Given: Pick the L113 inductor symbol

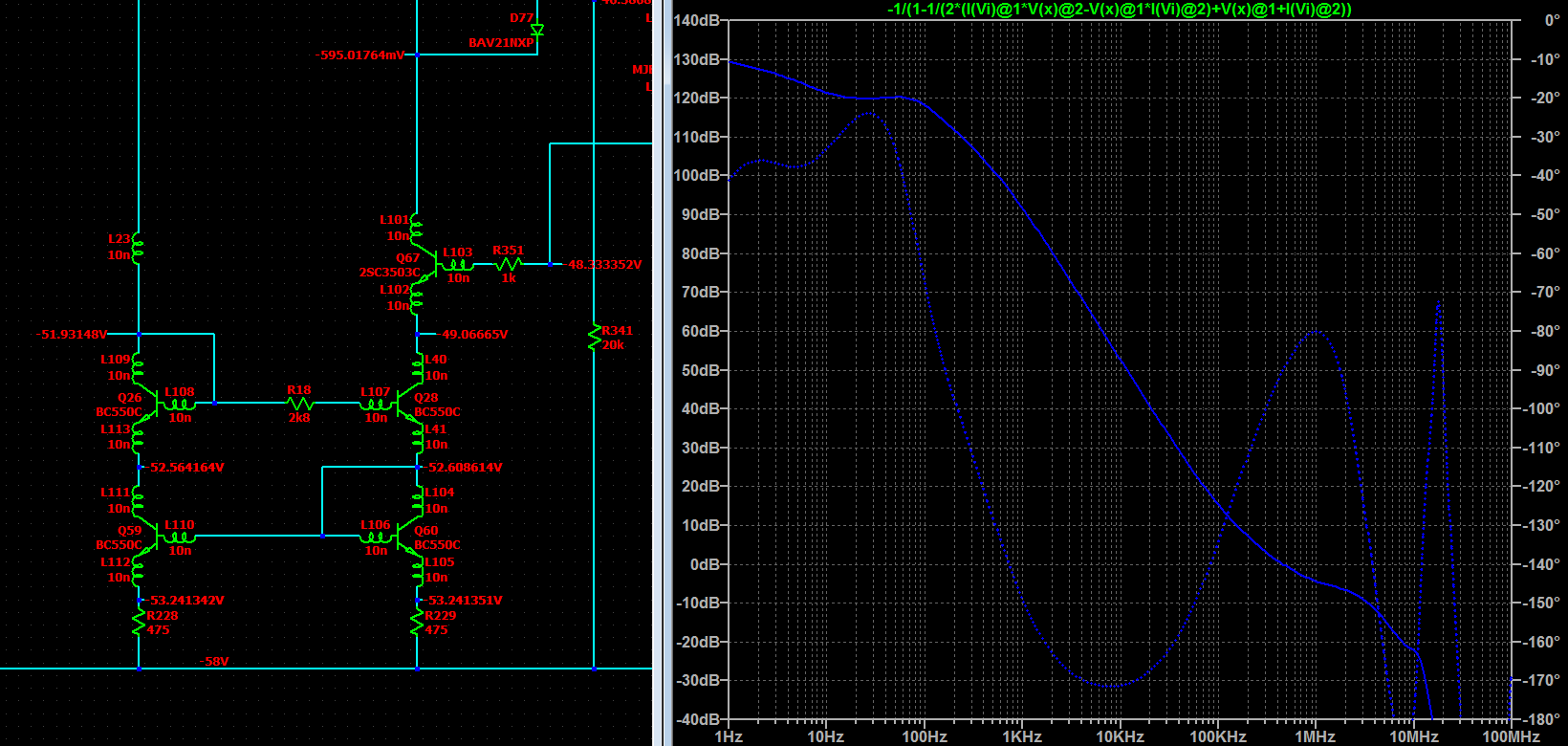Looking at the screenshot, I should pos(138,437).
